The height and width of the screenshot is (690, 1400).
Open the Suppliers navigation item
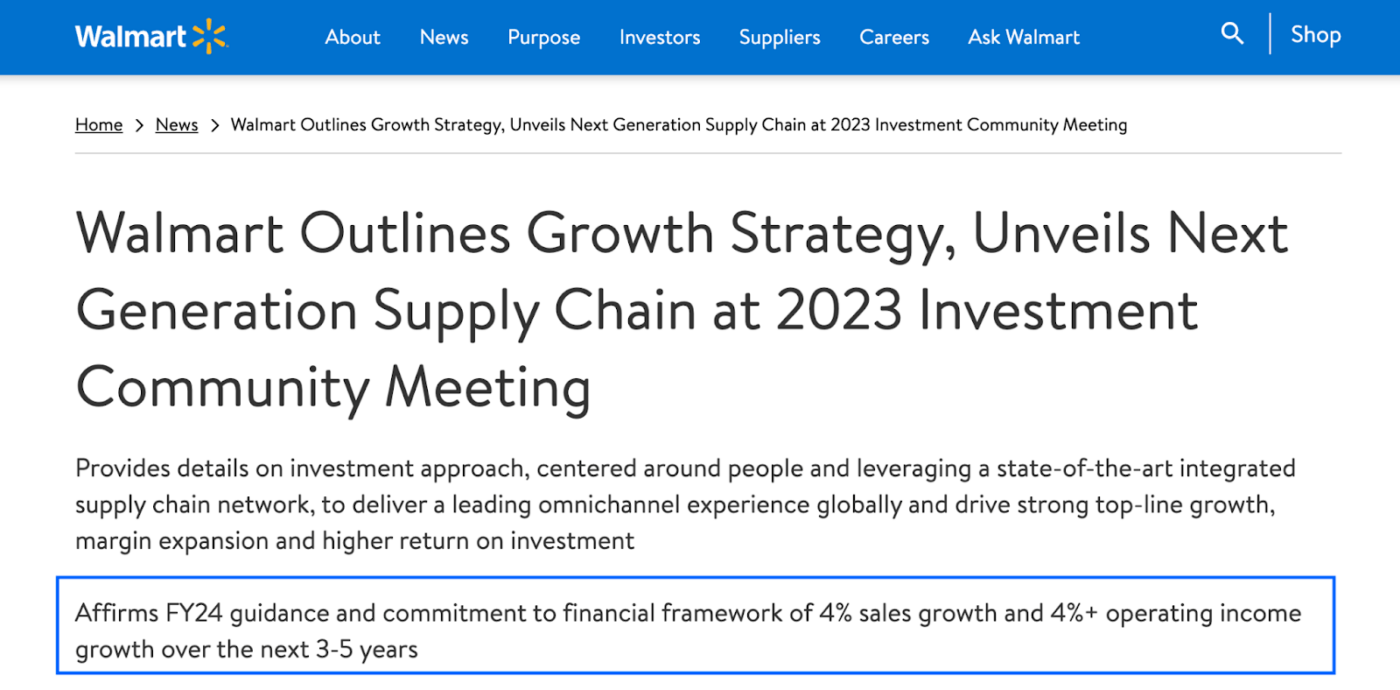point(780,37)
